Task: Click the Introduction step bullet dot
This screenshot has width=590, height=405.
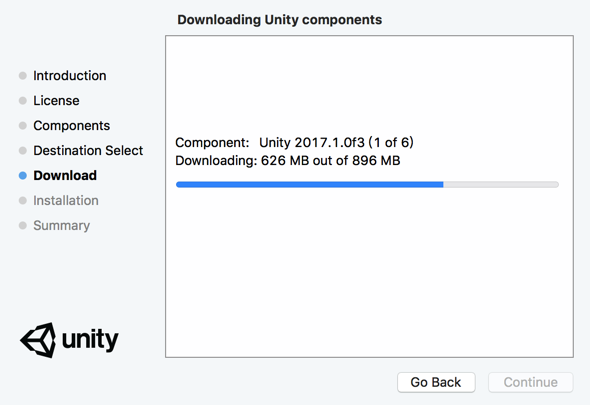Action: click(23, 76)
